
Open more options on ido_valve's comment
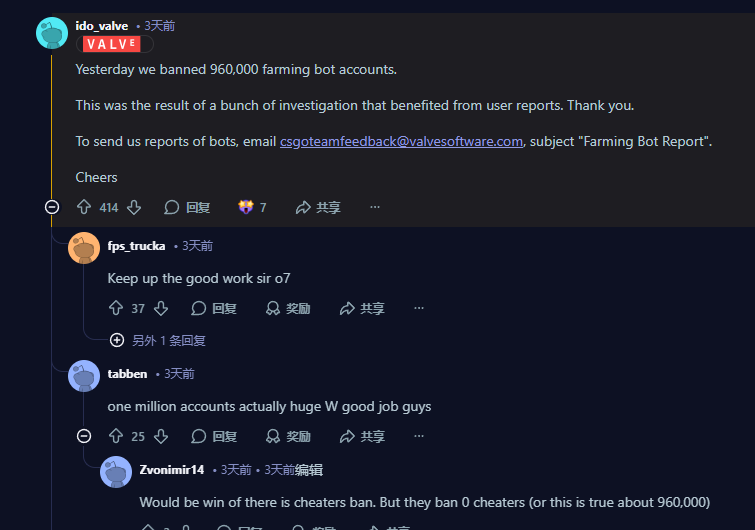tap(375, 207)
